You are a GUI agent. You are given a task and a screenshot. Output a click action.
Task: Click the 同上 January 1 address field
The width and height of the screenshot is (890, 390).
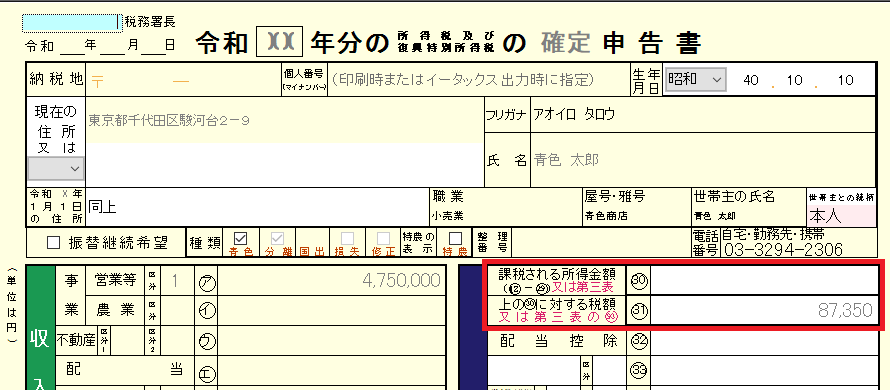(258, 207)
